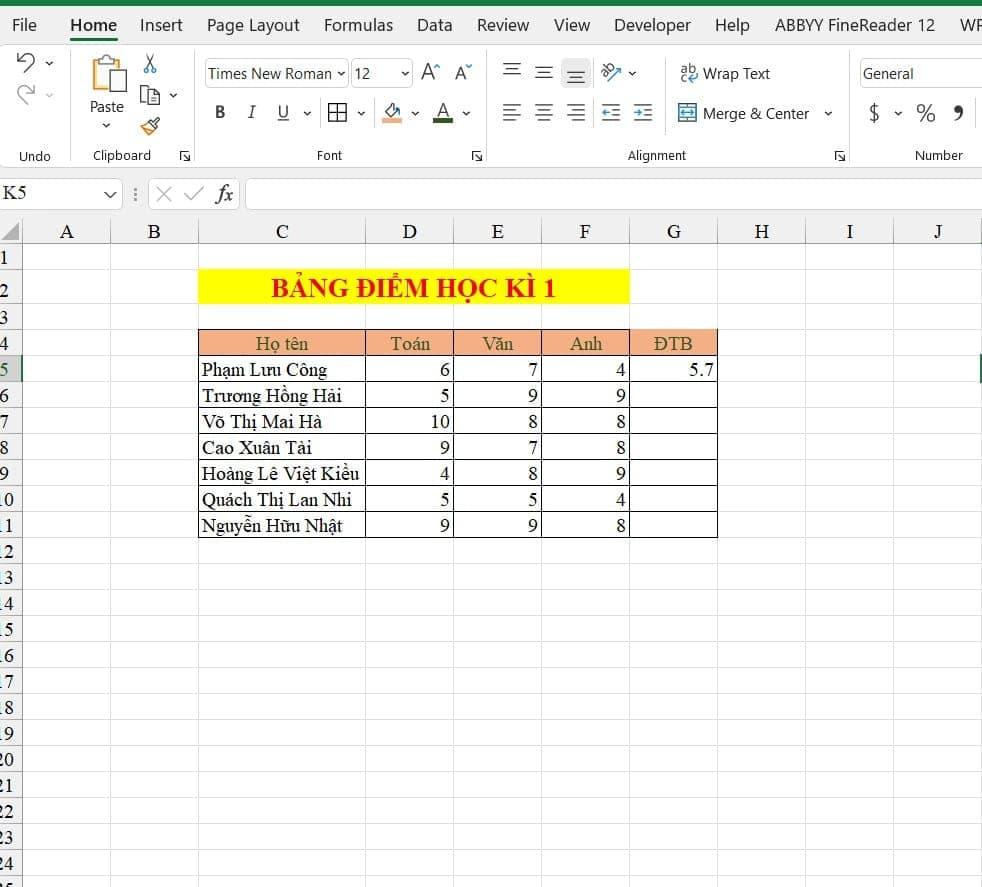Switch to the Insert tab
982x887 pixels.
click(x=161, y=25)
